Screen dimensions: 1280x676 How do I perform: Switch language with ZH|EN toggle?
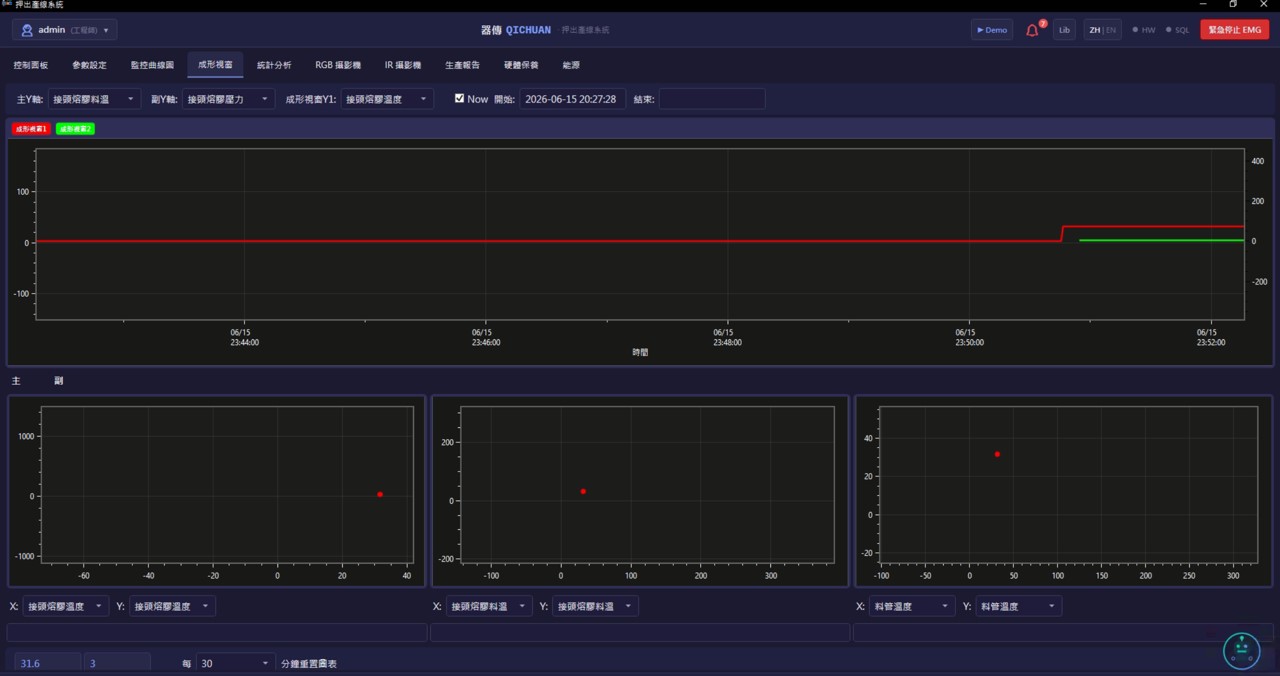coord(1102,30)
